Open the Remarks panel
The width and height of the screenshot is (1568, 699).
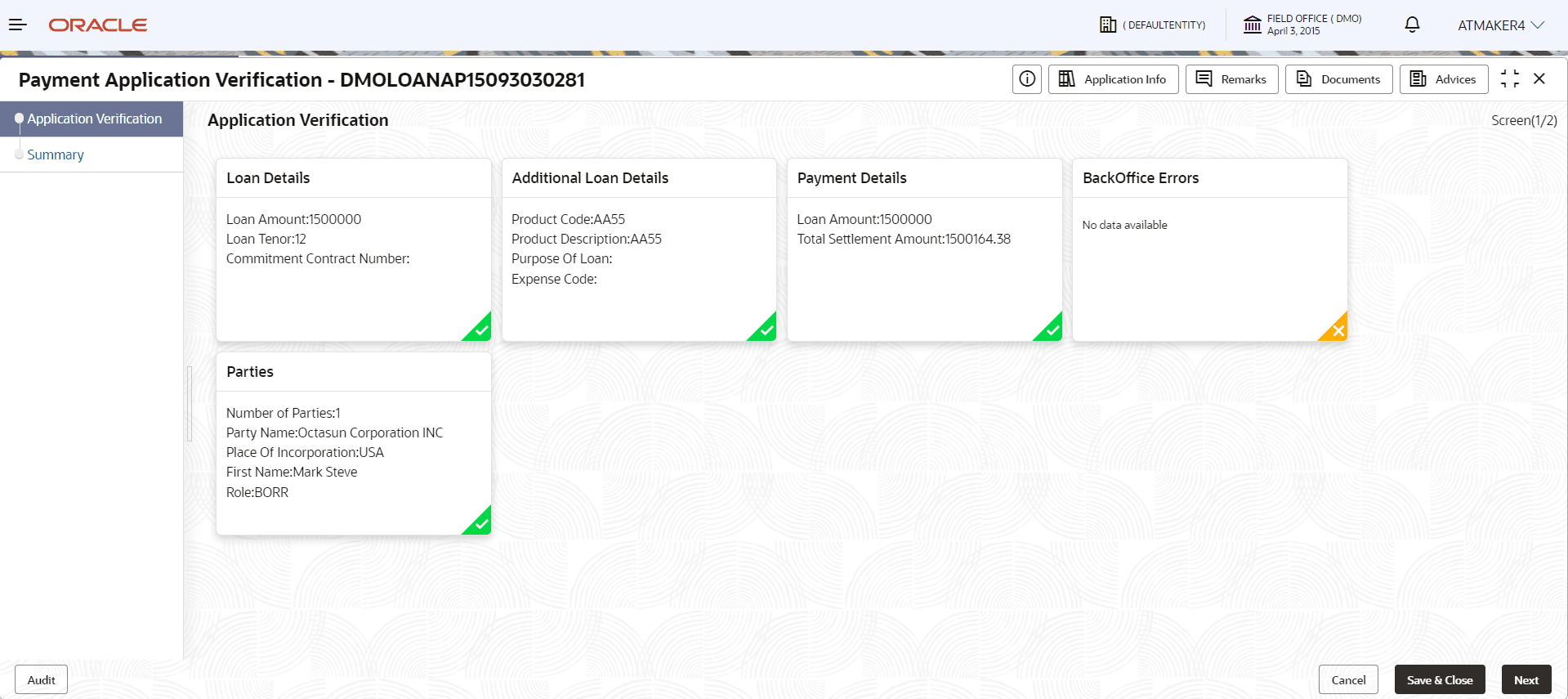point(1231,79)
